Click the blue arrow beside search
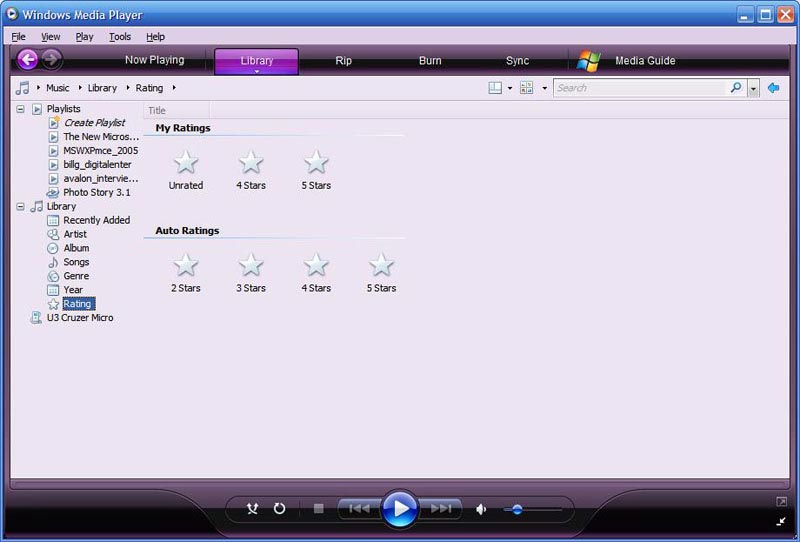This screenshot has height=542, width=800. pyautogui.click(x=773, y=88)
